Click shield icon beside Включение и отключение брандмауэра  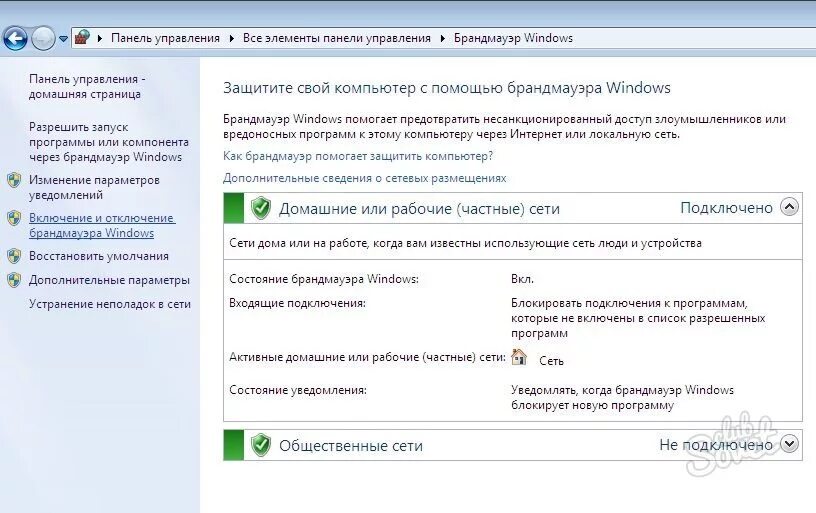pyautogui.click(x=14, y=218)
